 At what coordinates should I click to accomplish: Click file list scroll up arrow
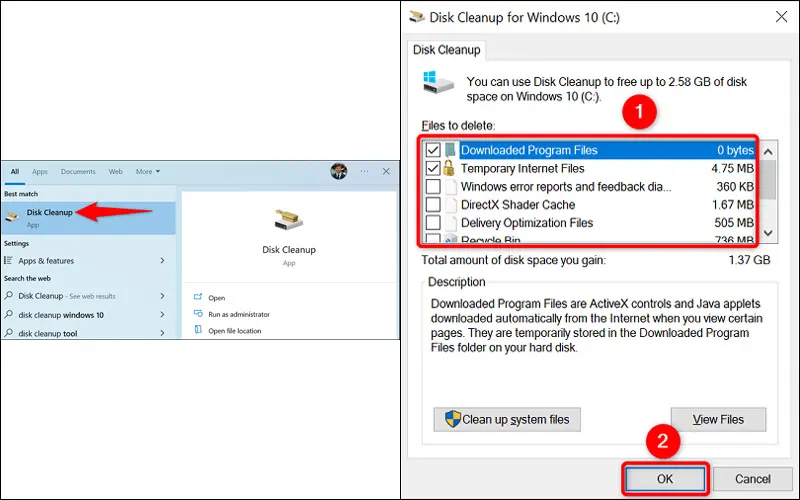click(x=768, y=152)
